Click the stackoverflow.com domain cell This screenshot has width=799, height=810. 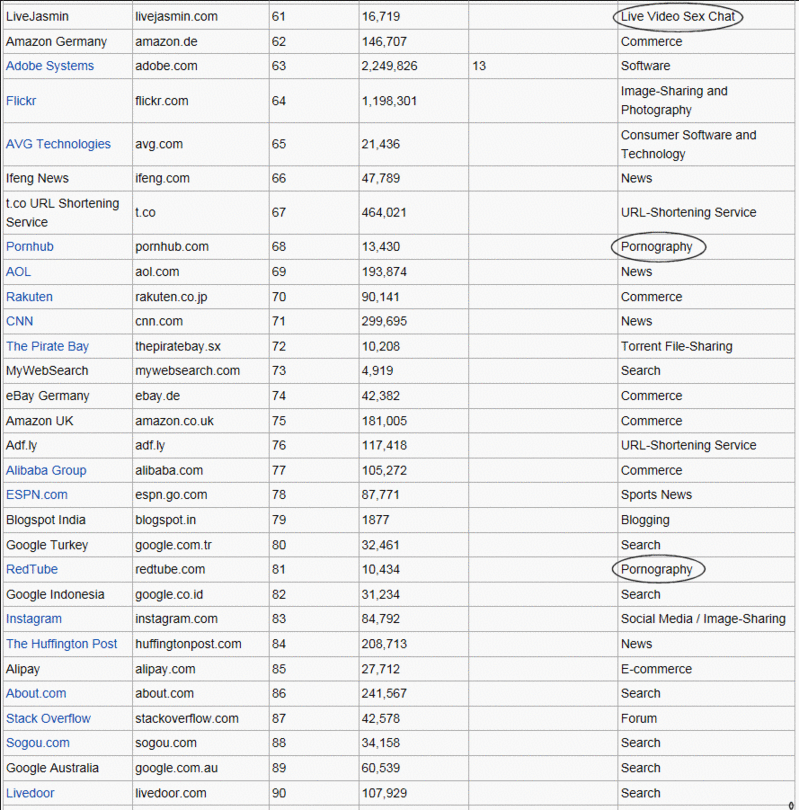(187, 718)
